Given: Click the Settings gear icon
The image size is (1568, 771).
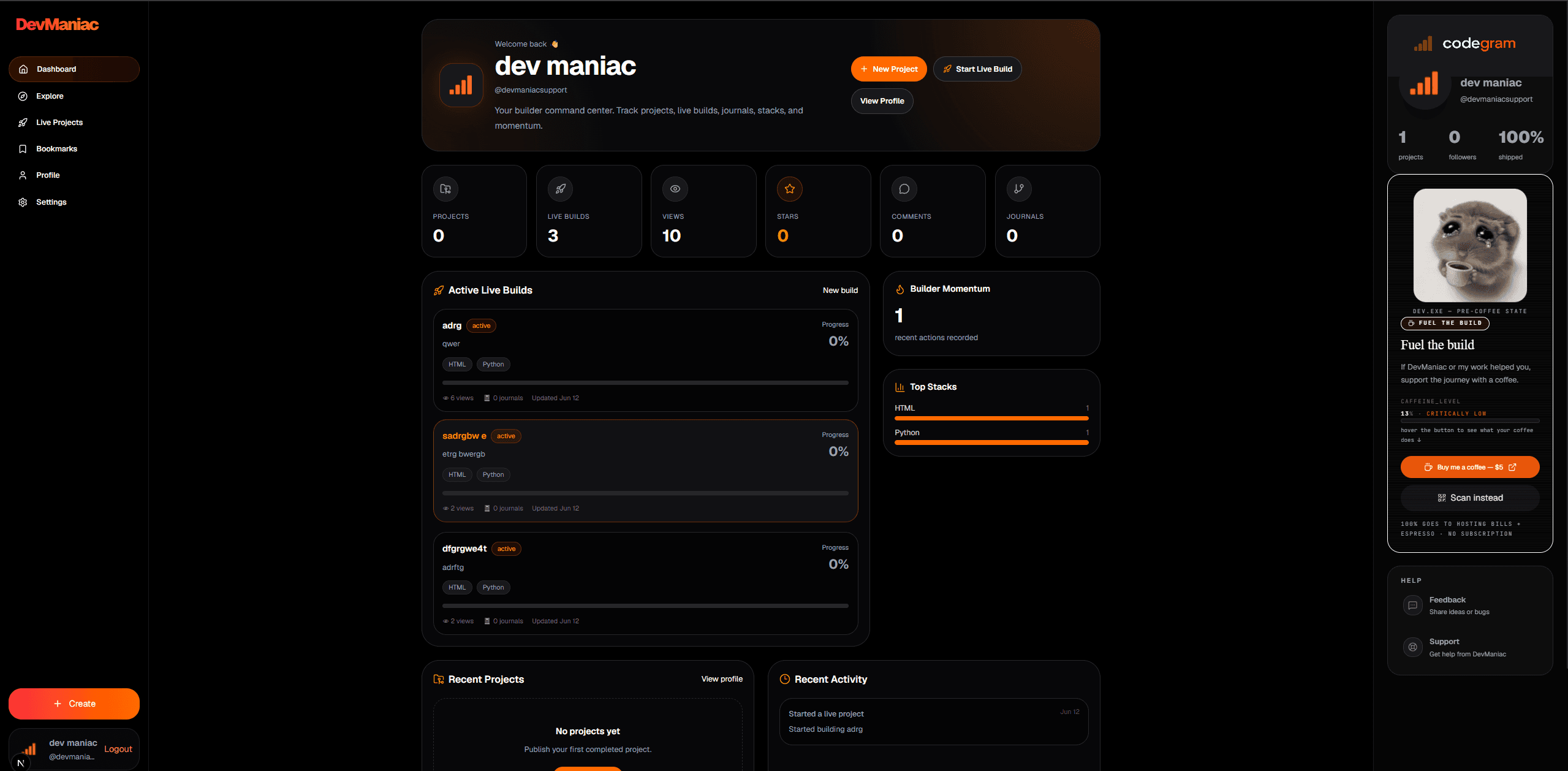Looking at the screenshot, I should coord(23,202).
